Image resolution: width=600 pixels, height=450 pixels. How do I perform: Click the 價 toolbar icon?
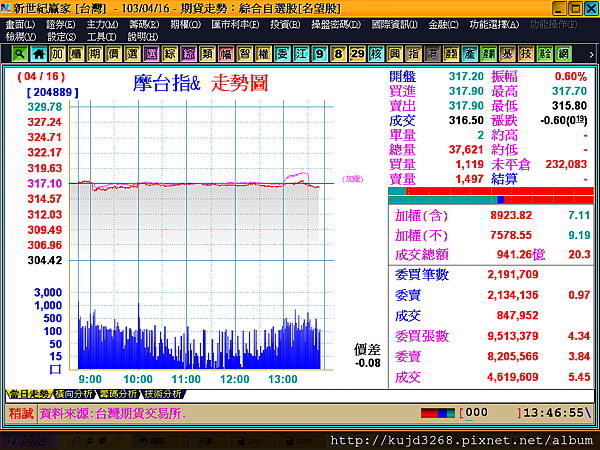pyautogui.click(x=114, y=54)
